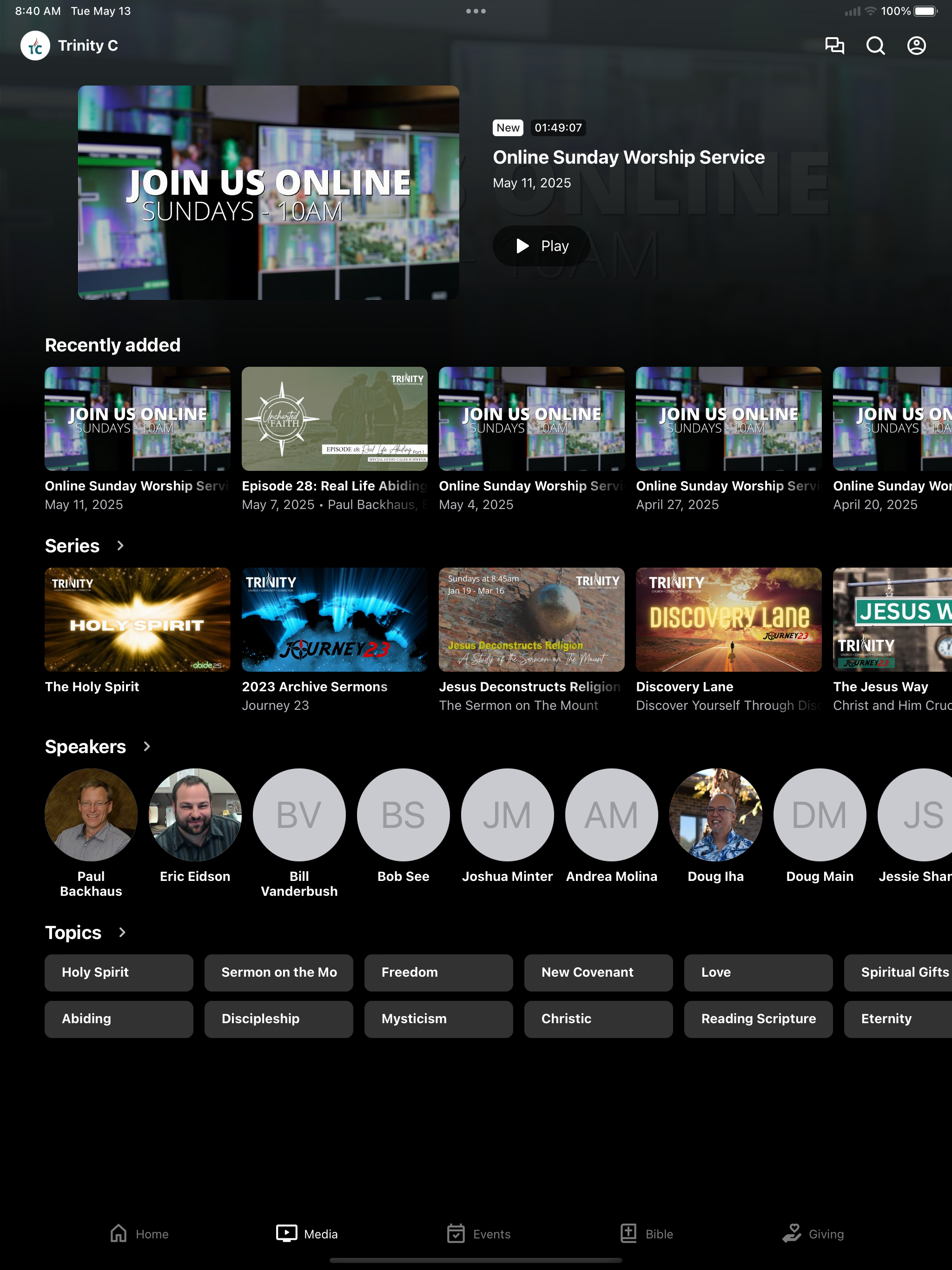Choose the Sermon on the Mo topic
The height and width of the screenshot is (1270, 952).
coord(278,972)
